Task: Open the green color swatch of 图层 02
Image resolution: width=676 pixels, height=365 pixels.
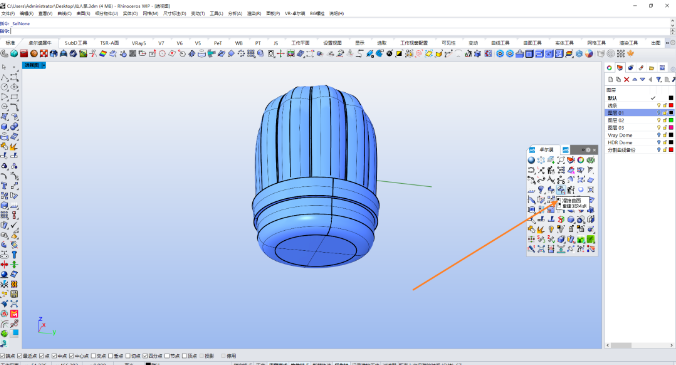Action: 671,120
